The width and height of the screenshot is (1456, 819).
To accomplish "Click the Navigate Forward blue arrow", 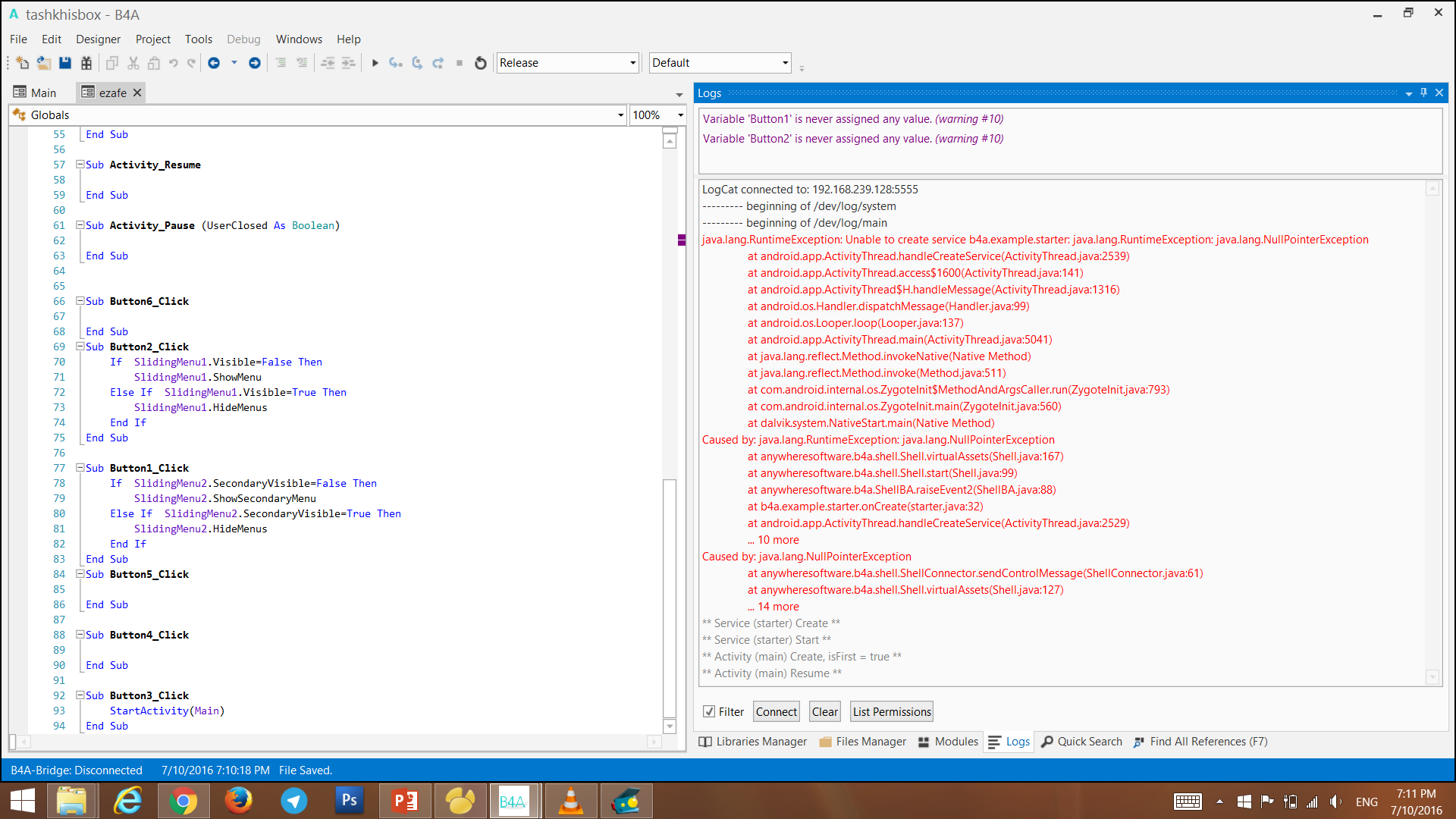I will click(x=255, y=63).
